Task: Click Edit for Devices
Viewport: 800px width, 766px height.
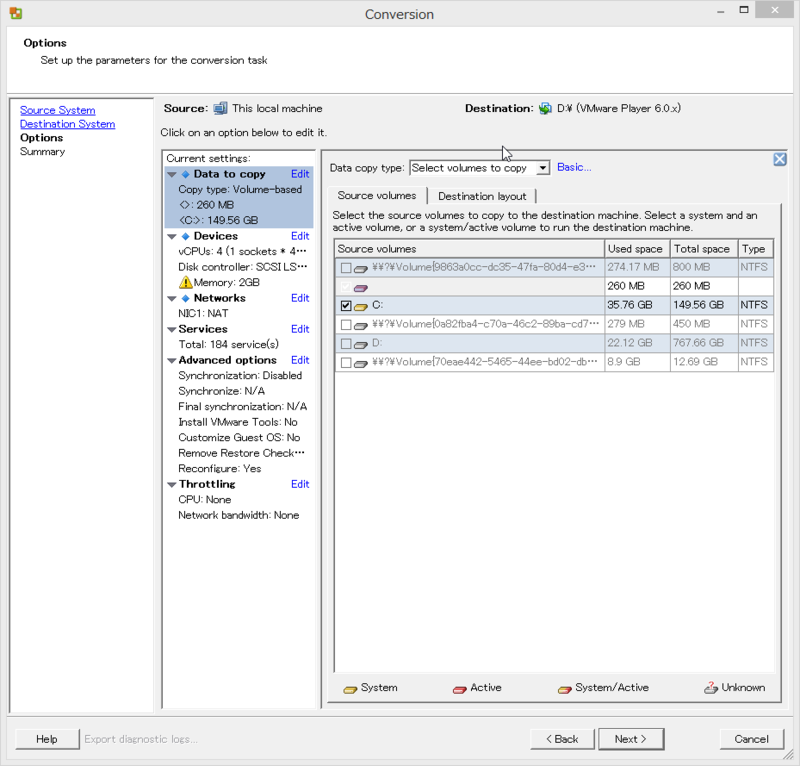Action: tap(300, 236)
